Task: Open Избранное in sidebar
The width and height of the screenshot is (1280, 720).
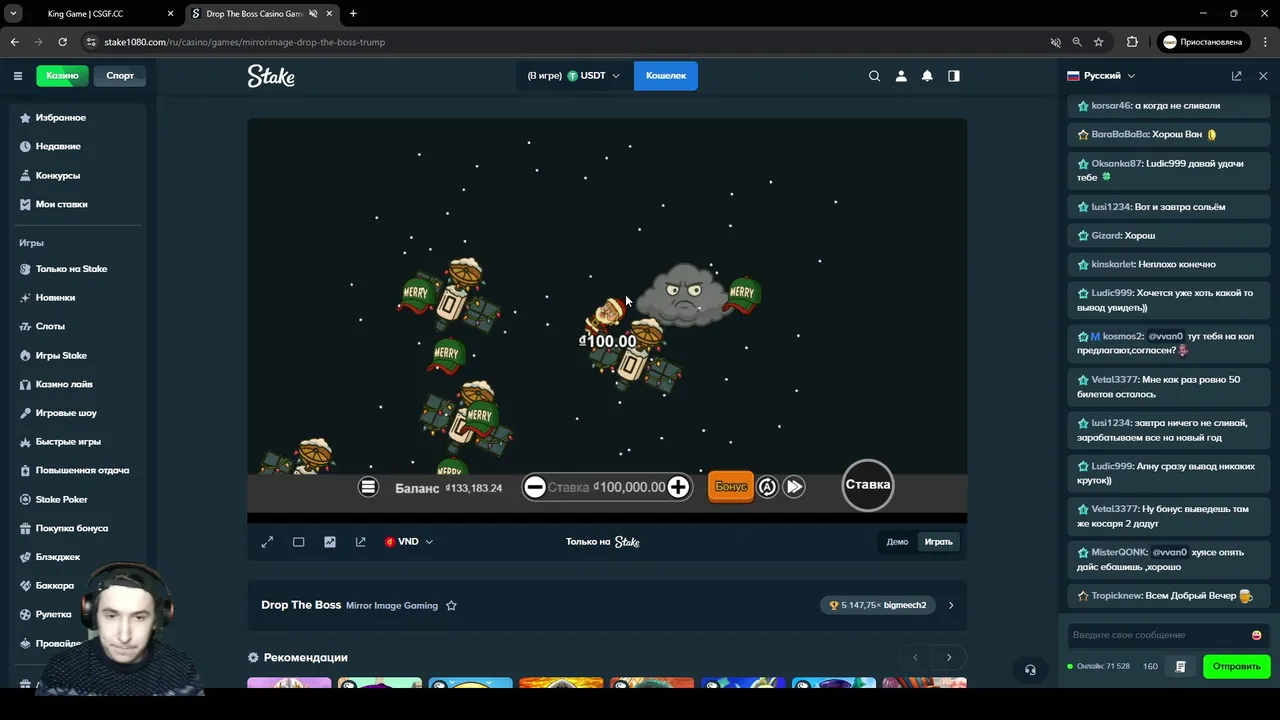Action: tap(78, 118)
